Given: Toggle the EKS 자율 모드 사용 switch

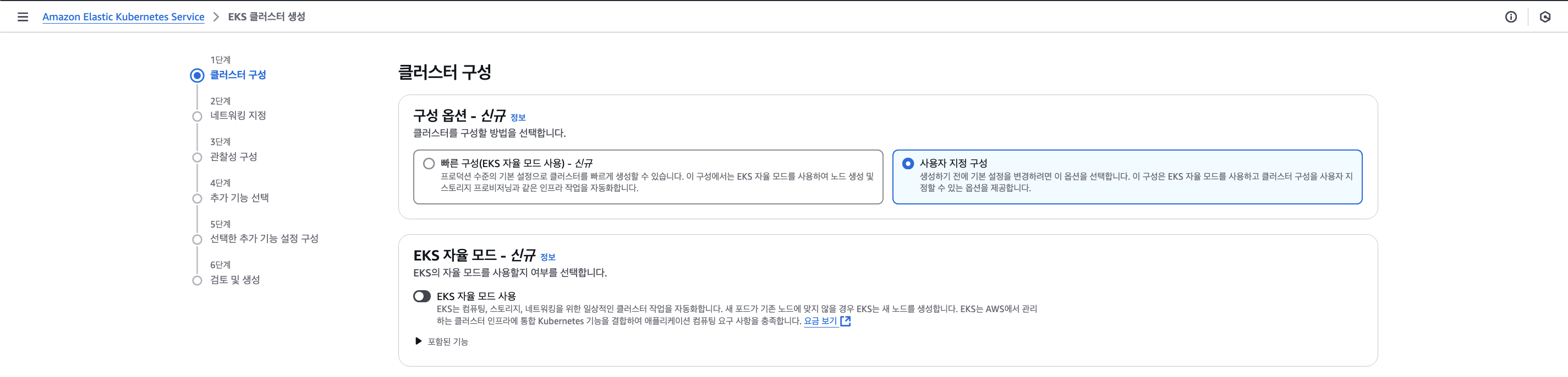Looking at the screenshot, I should (x=422, y=296).
